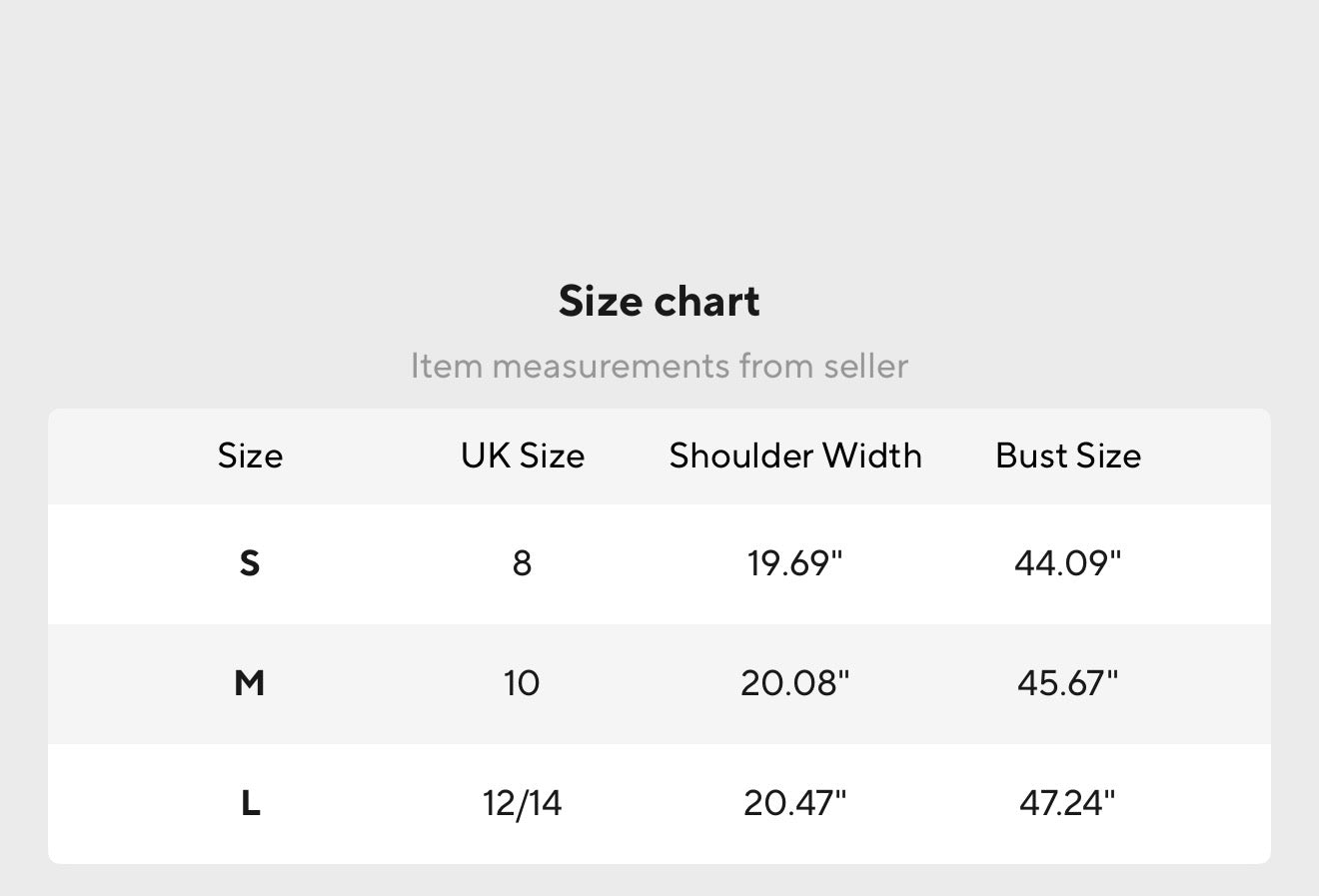Screen dimensions: 1319x896
Task: Choose the S size label
Action: pyautogui.click(x=250, y=563)
